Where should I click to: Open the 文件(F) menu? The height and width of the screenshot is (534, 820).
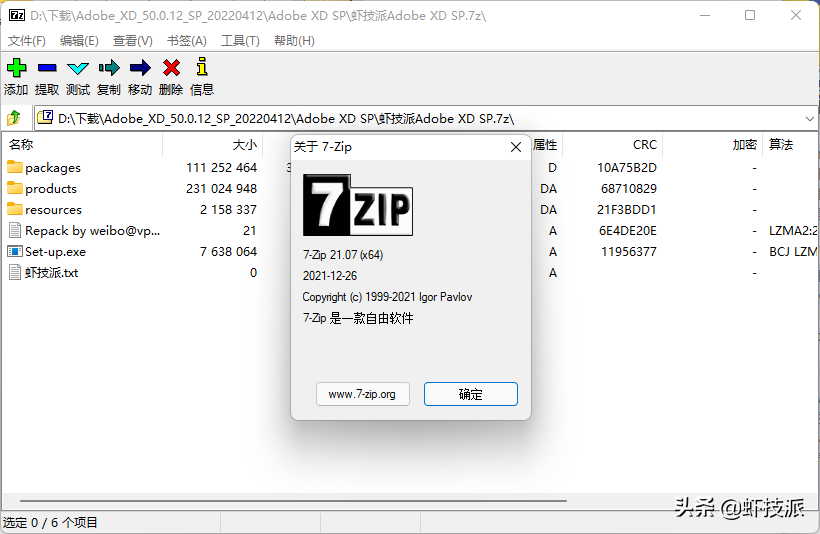[x=27, y=41]
